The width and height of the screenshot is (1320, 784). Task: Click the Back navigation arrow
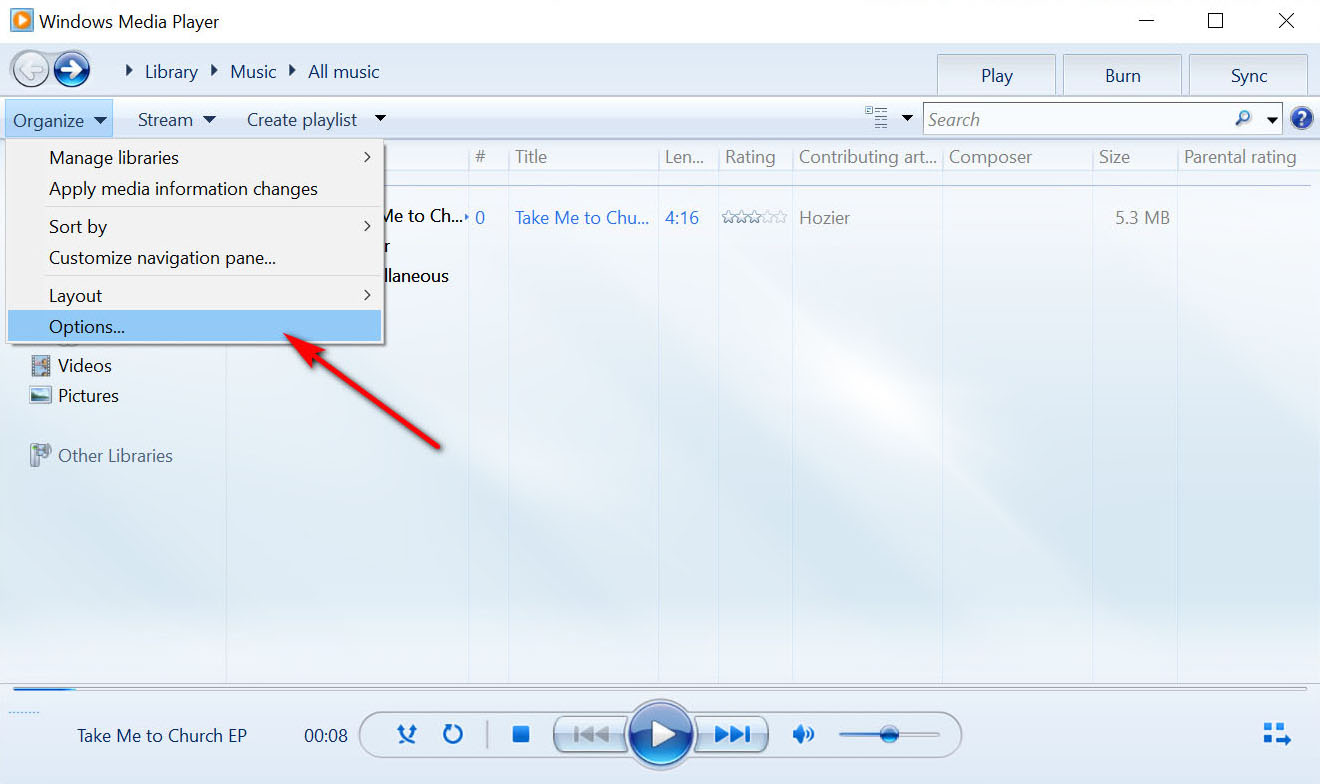pyautogui.click(x=31, y=70)
